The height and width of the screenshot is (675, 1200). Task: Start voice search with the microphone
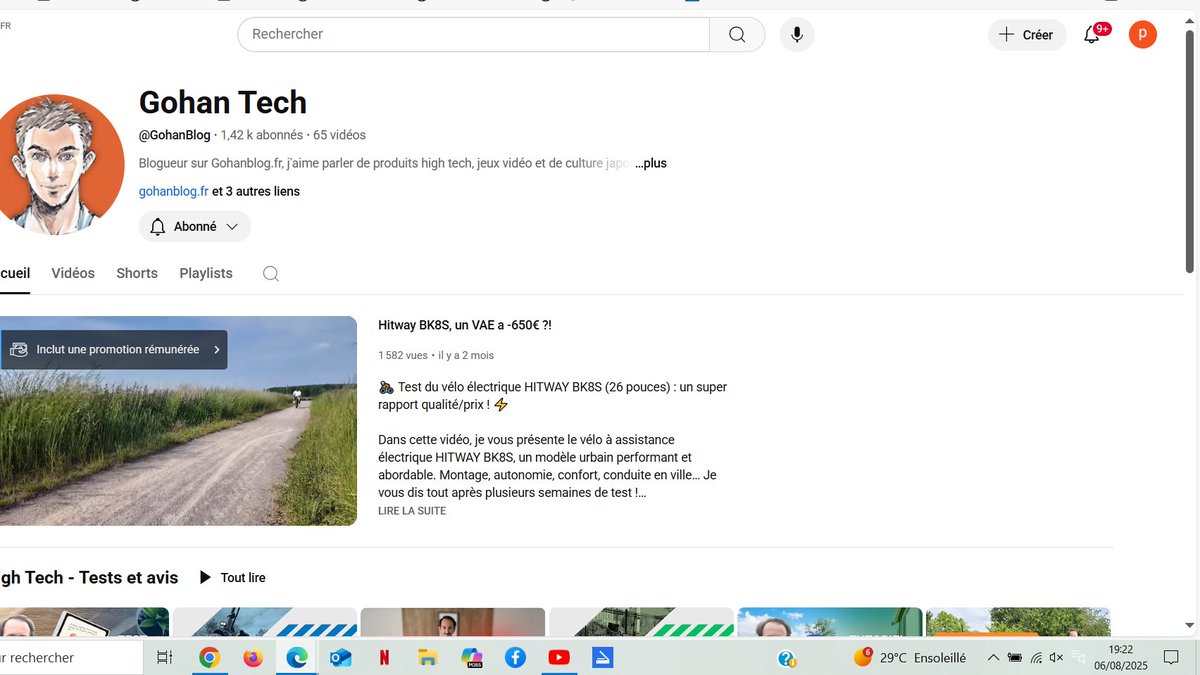797,34
